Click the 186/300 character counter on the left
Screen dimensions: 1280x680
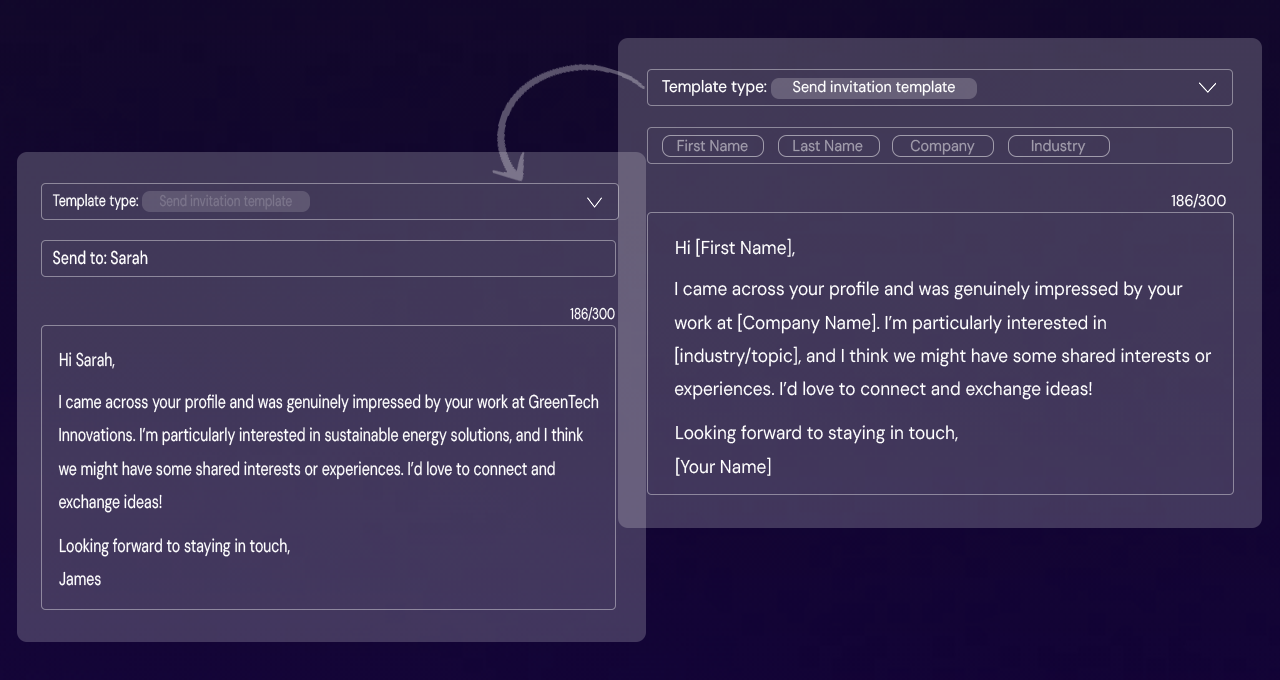[x=592, y=313]
